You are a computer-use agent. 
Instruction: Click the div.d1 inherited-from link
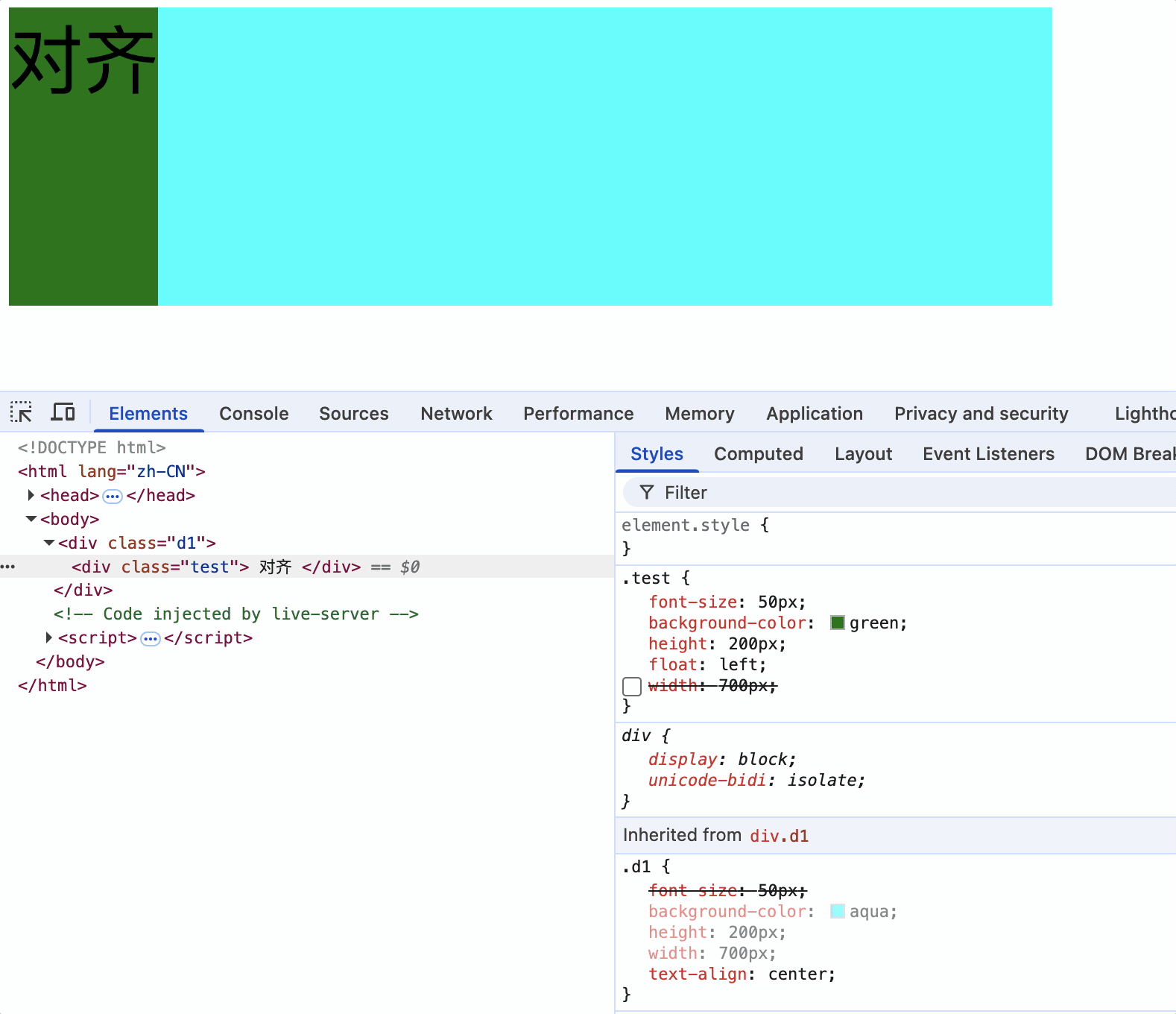779,836
